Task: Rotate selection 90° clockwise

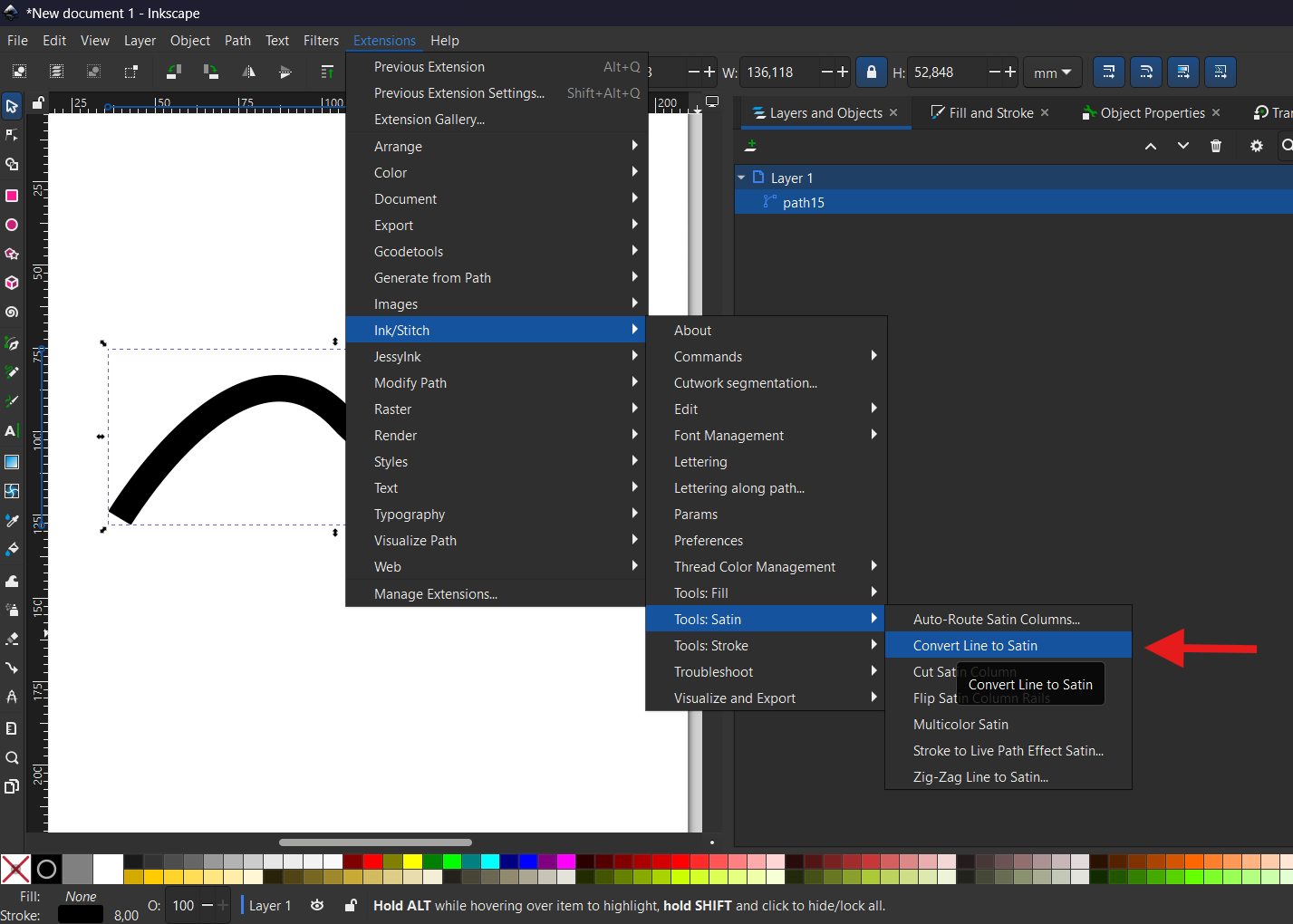Action: coord(211,72)
